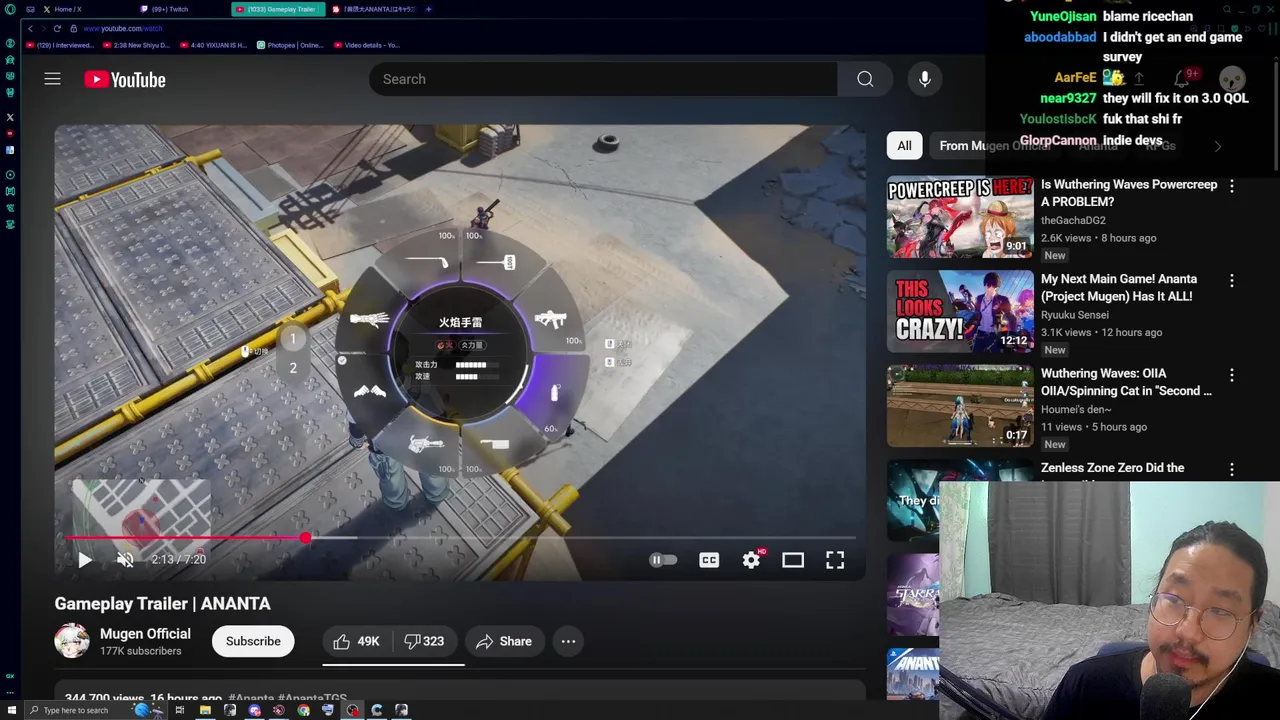This screenshot has height=720, width=1280.
Task: Open options for My Next Main Game video
Action: tap(1232, 281)
